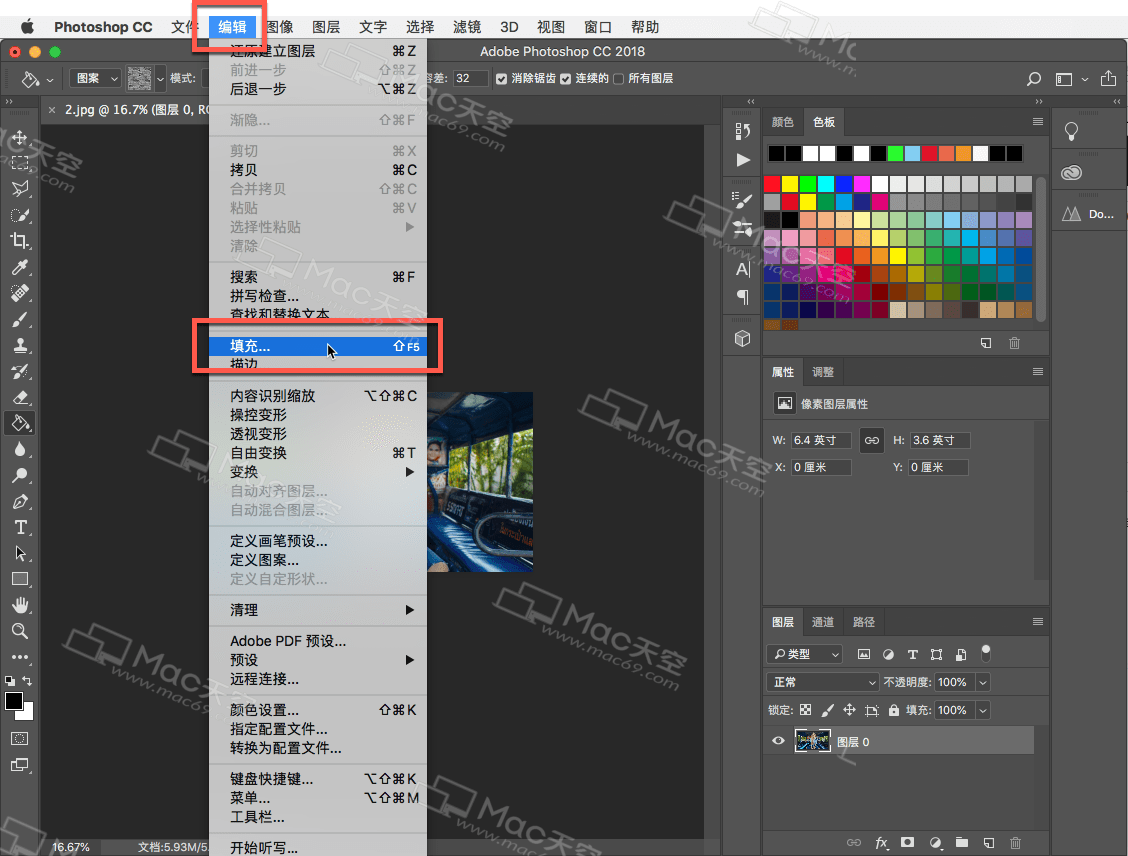
Task: Open the pattern picker dropdown arrow
Action: (160, 78)
